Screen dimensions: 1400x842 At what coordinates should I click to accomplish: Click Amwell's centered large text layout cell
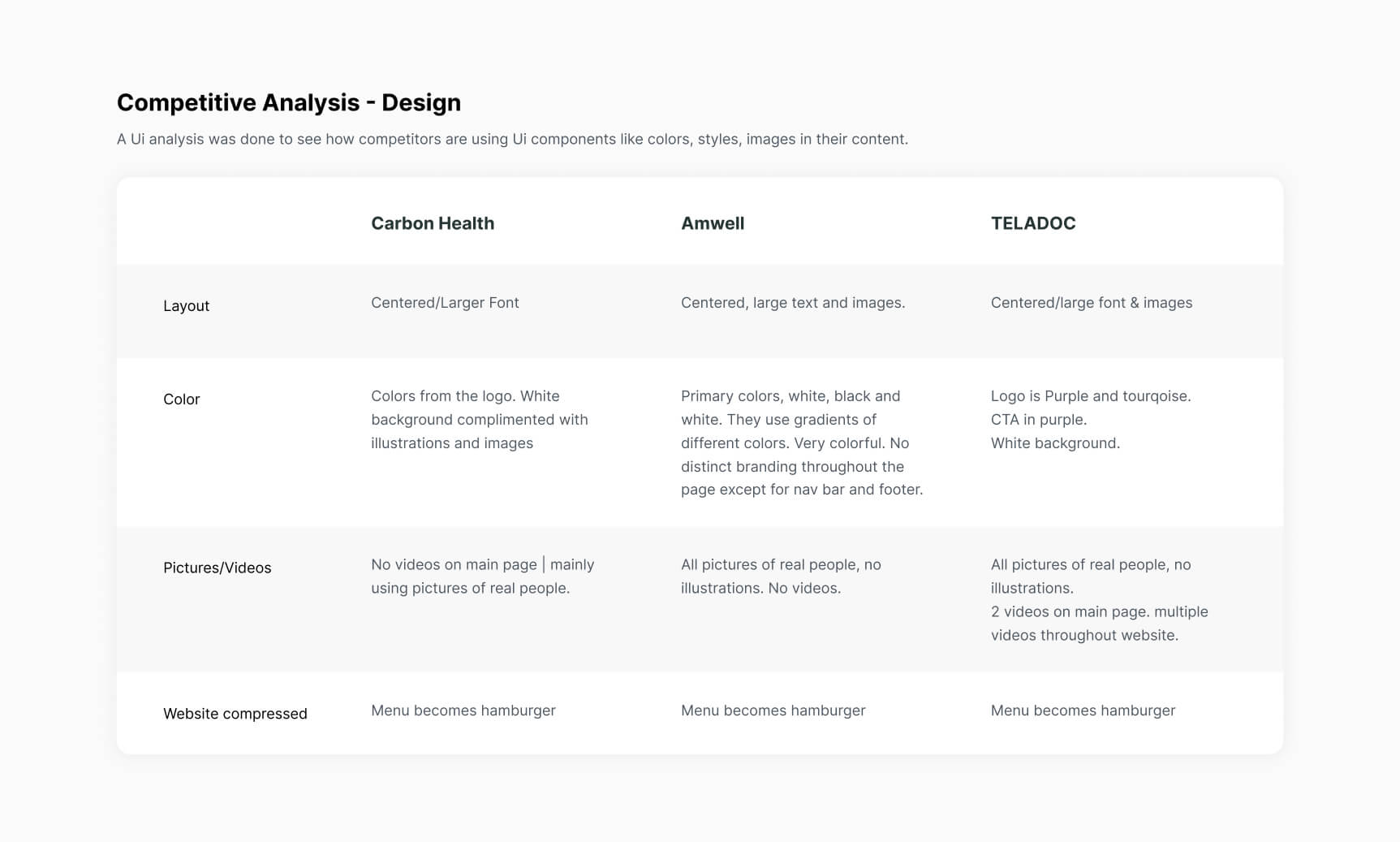[x=792, y=303]
